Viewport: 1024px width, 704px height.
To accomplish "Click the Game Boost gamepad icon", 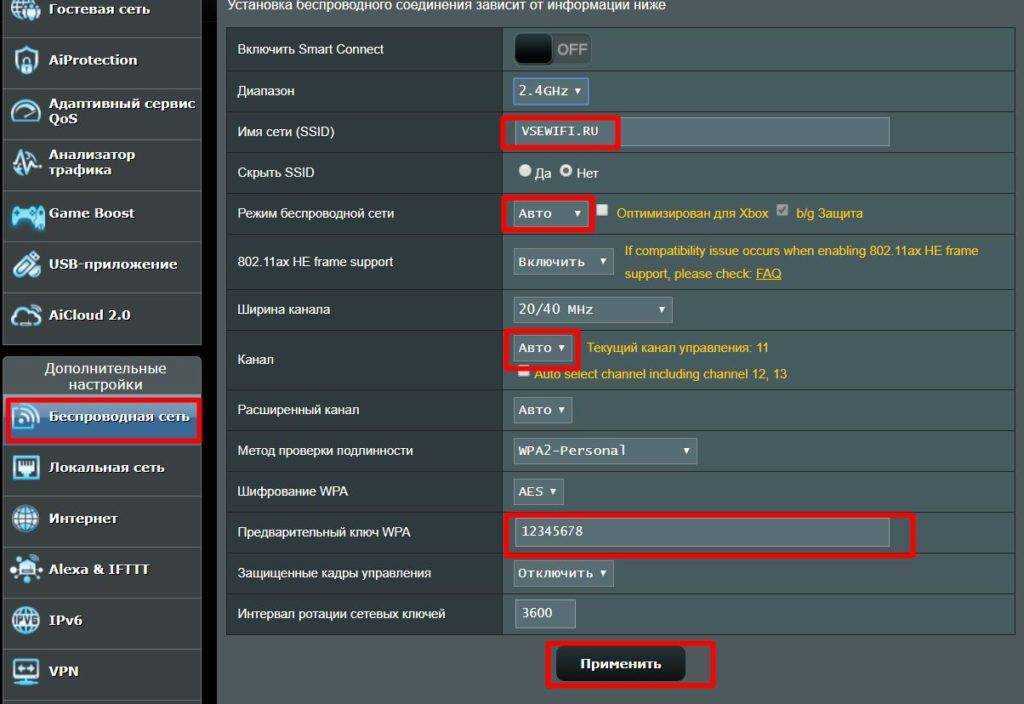I will tap(27, 216).
